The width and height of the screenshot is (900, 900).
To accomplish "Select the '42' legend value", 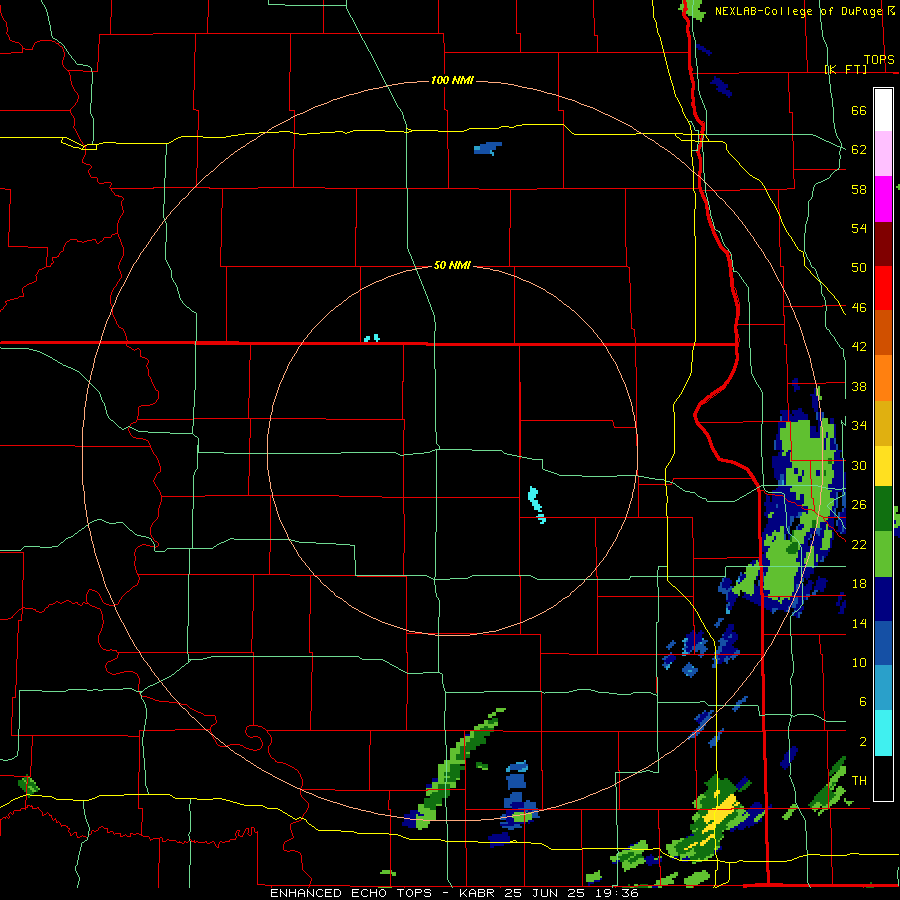I will coord(859,347).
